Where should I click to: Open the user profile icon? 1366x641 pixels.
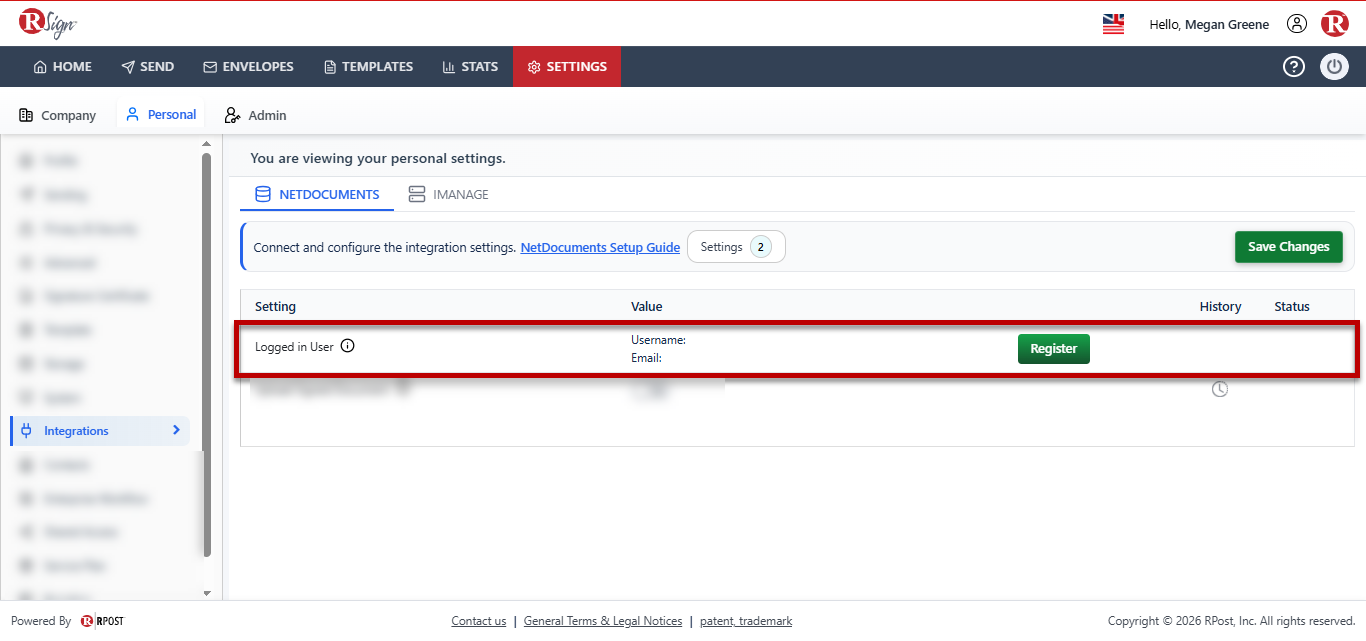pos(1296,24)
